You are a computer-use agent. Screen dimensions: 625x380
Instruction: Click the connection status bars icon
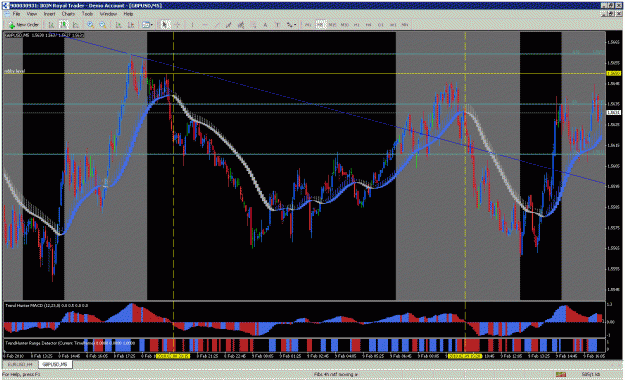click(x=561, y=374)
